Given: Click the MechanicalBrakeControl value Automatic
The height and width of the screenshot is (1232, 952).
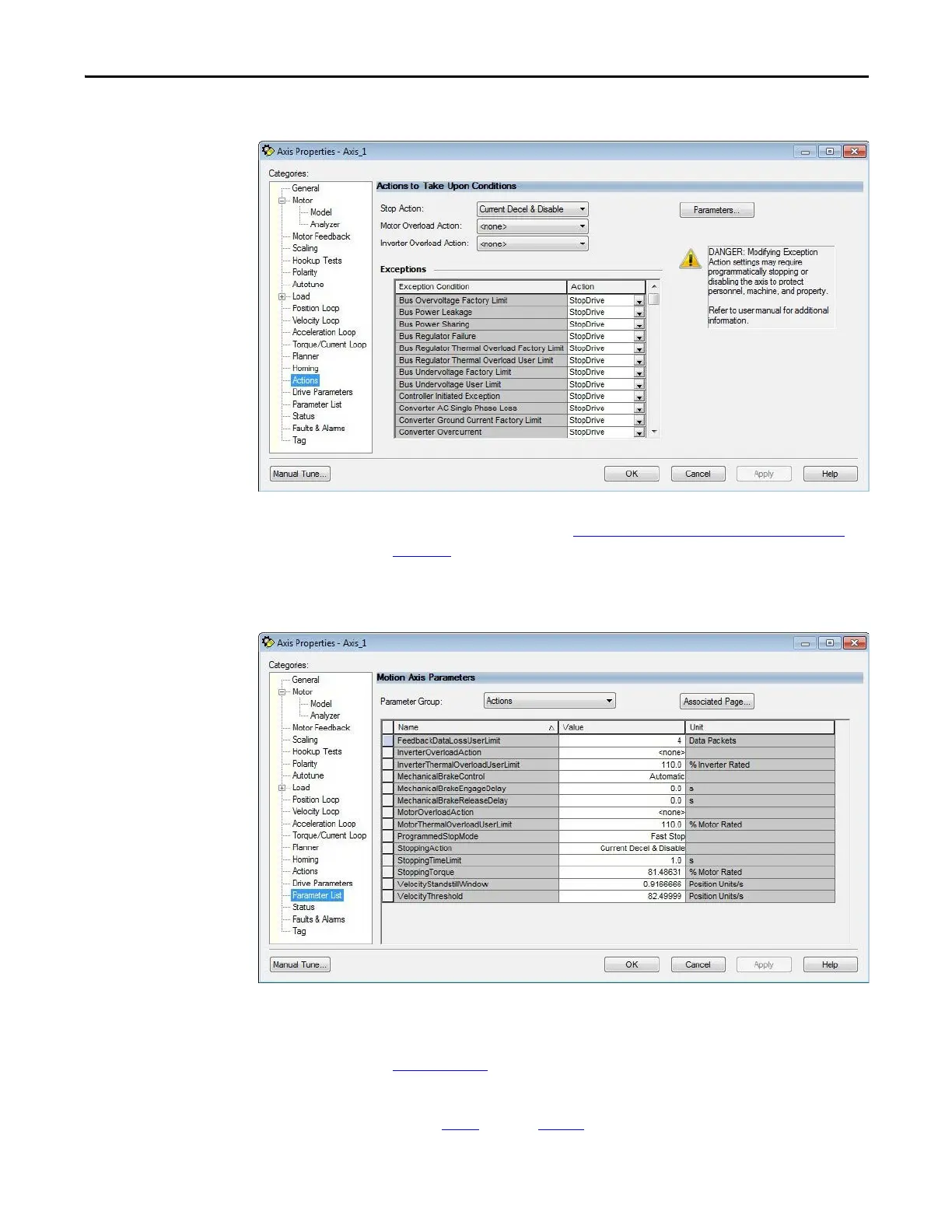Looking at the screenshot, I should pos(621,776).
